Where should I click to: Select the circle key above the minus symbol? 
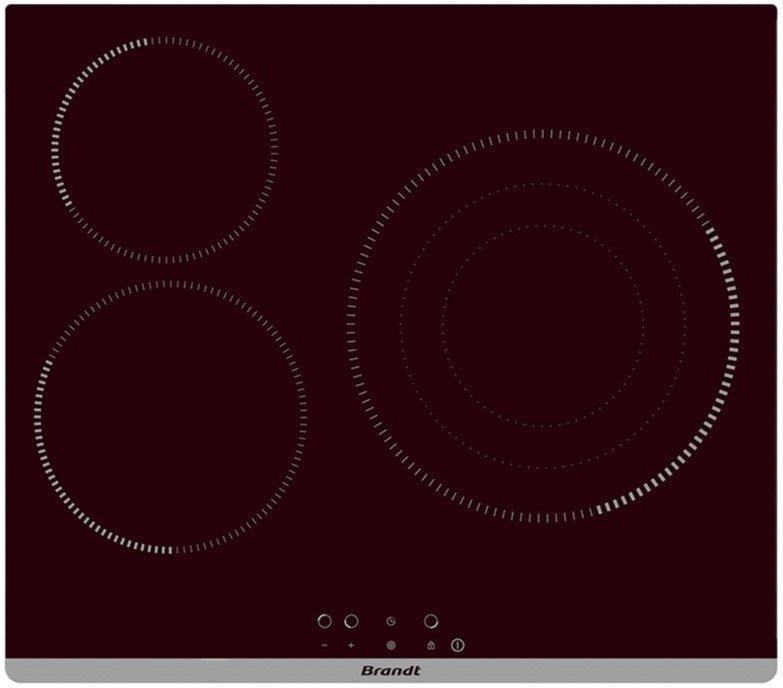pos(324,622)
